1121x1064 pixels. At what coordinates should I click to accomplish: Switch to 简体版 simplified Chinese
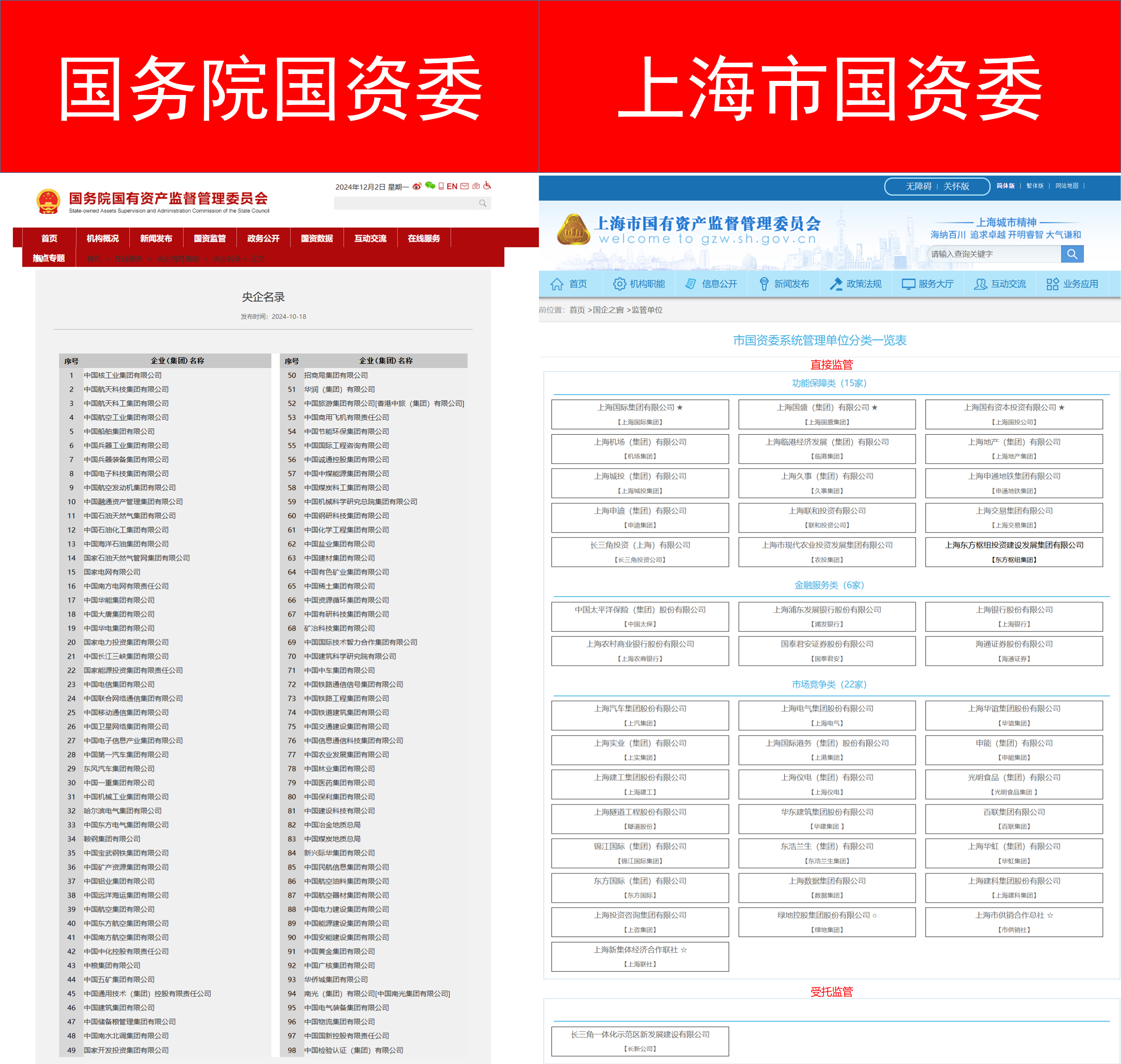tap(1005, 185)
